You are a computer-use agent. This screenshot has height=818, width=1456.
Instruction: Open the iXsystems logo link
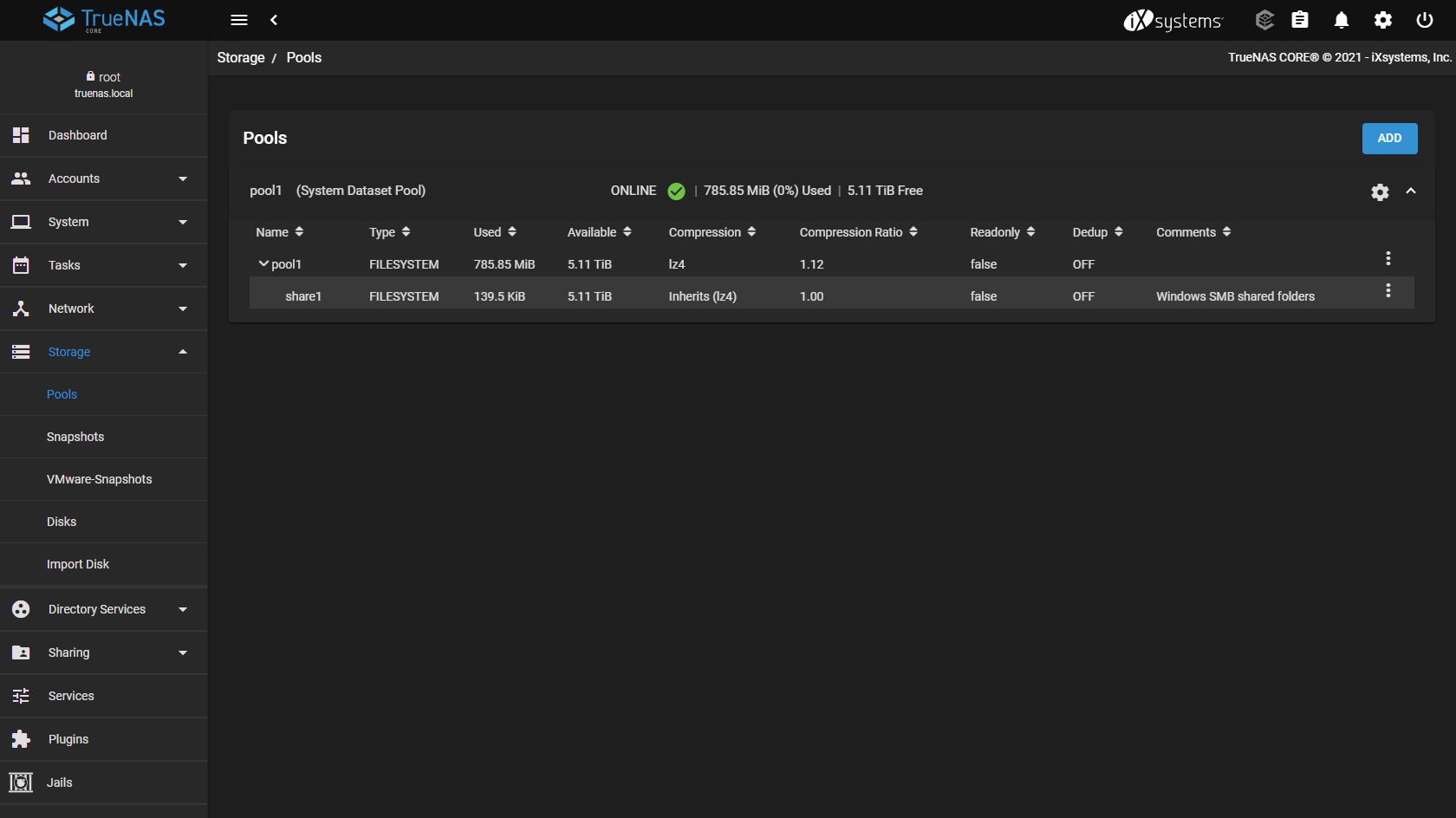click(1173, 20)
